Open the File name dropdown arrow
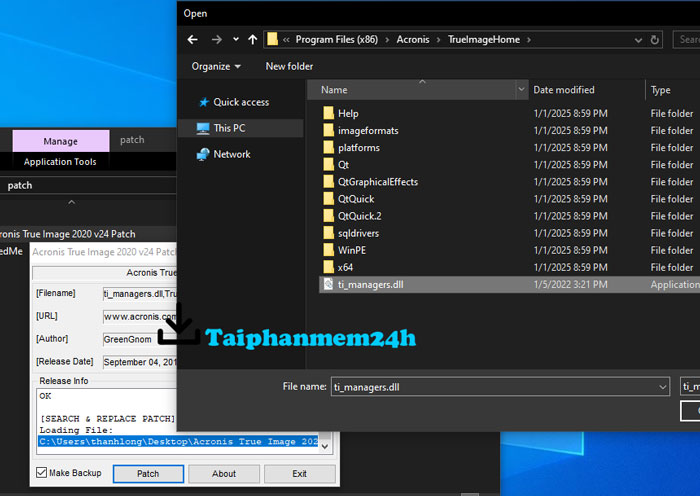 click(x=663, y=387)
